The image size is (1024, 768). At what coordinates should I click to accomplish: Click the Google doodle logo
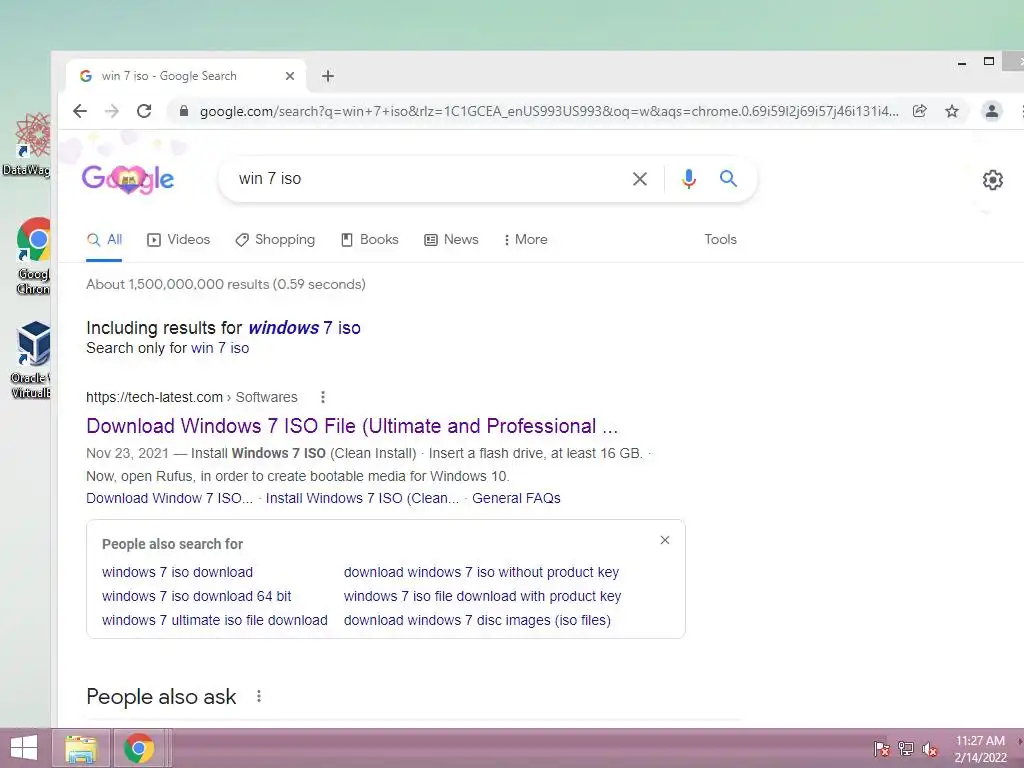tap(128, 178)
